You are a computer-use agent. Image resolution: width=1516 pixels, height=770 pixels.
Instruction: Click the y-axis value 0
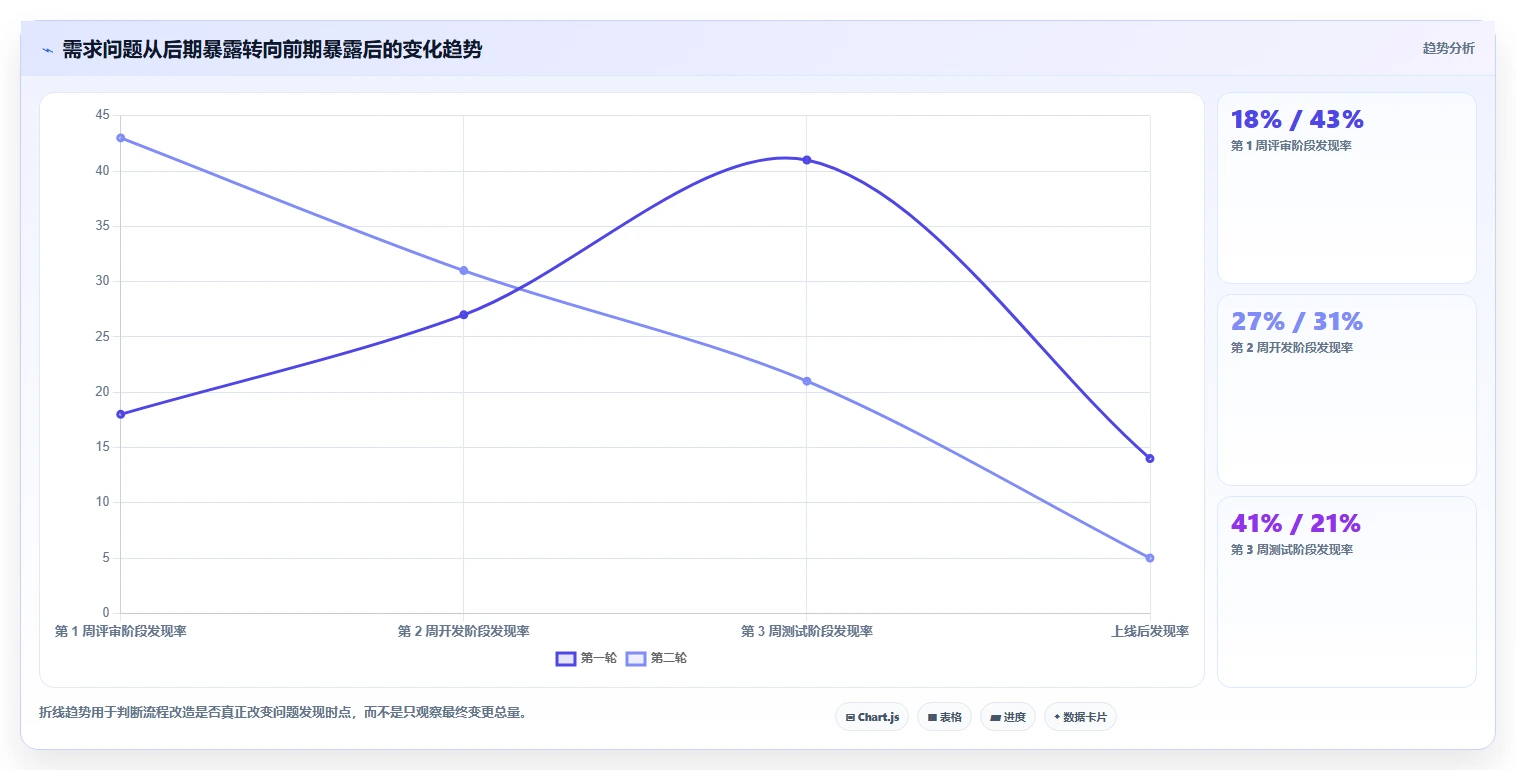tap(106, 613)
